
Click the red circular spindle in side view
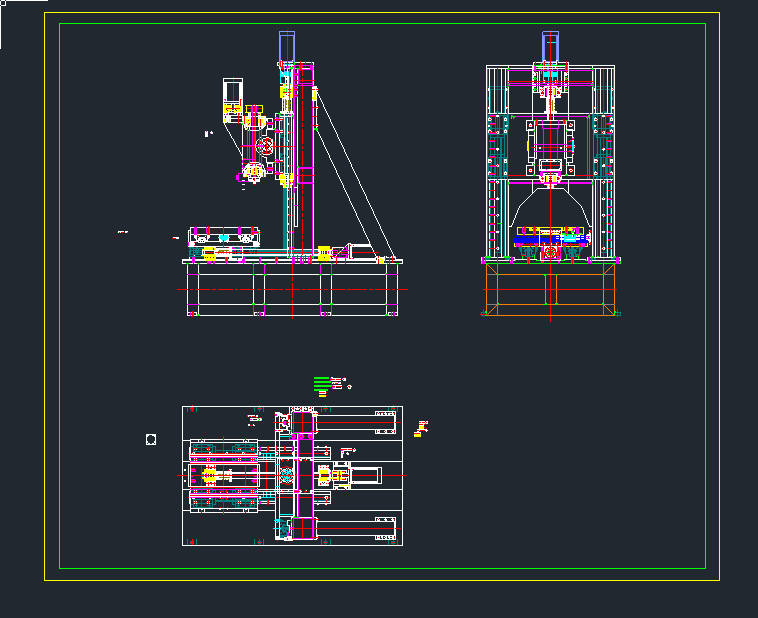click(x=265, y=147)
